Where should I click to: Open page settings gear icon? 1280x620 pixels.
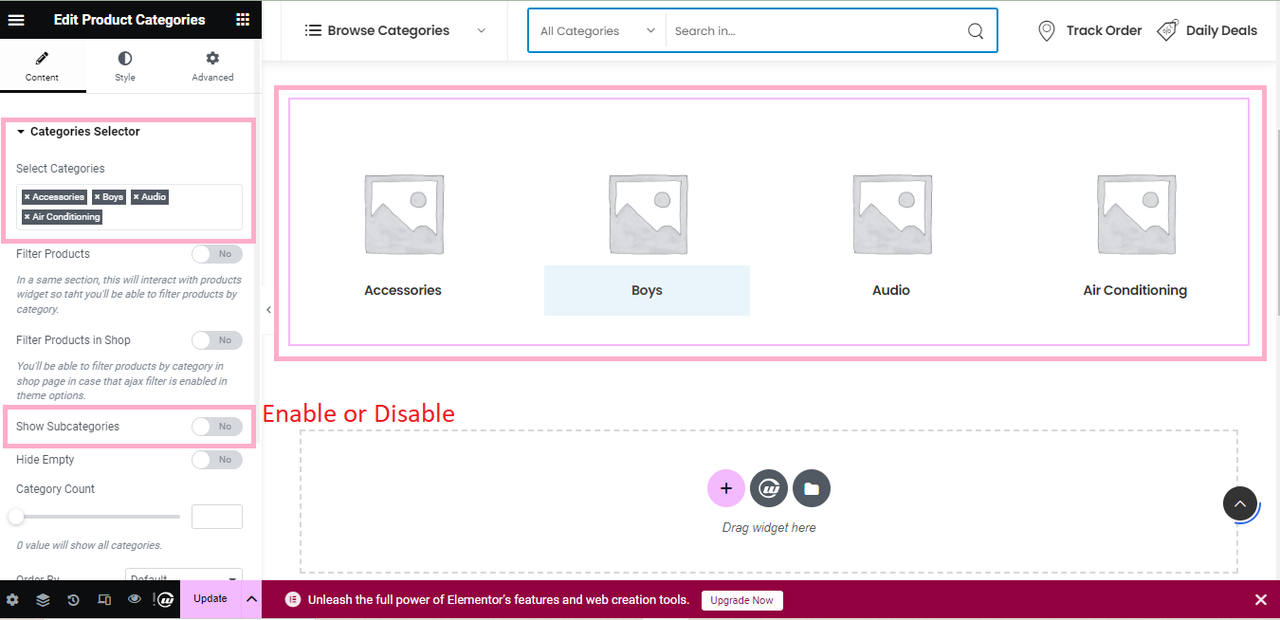tap(12, 599)
